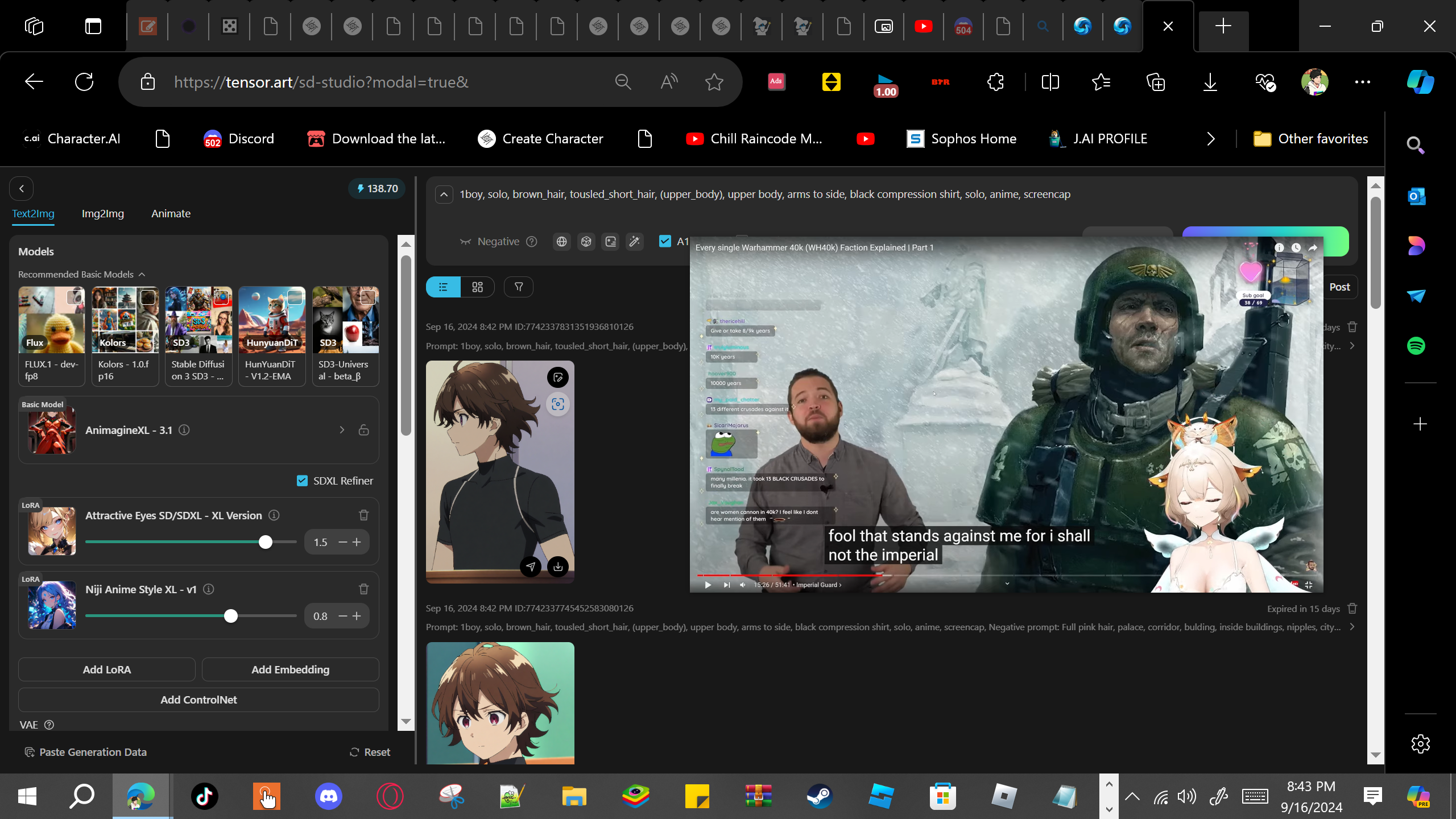
Task: Tick the SD3-Universal card checkbox
Action: [x=368, y=297]
